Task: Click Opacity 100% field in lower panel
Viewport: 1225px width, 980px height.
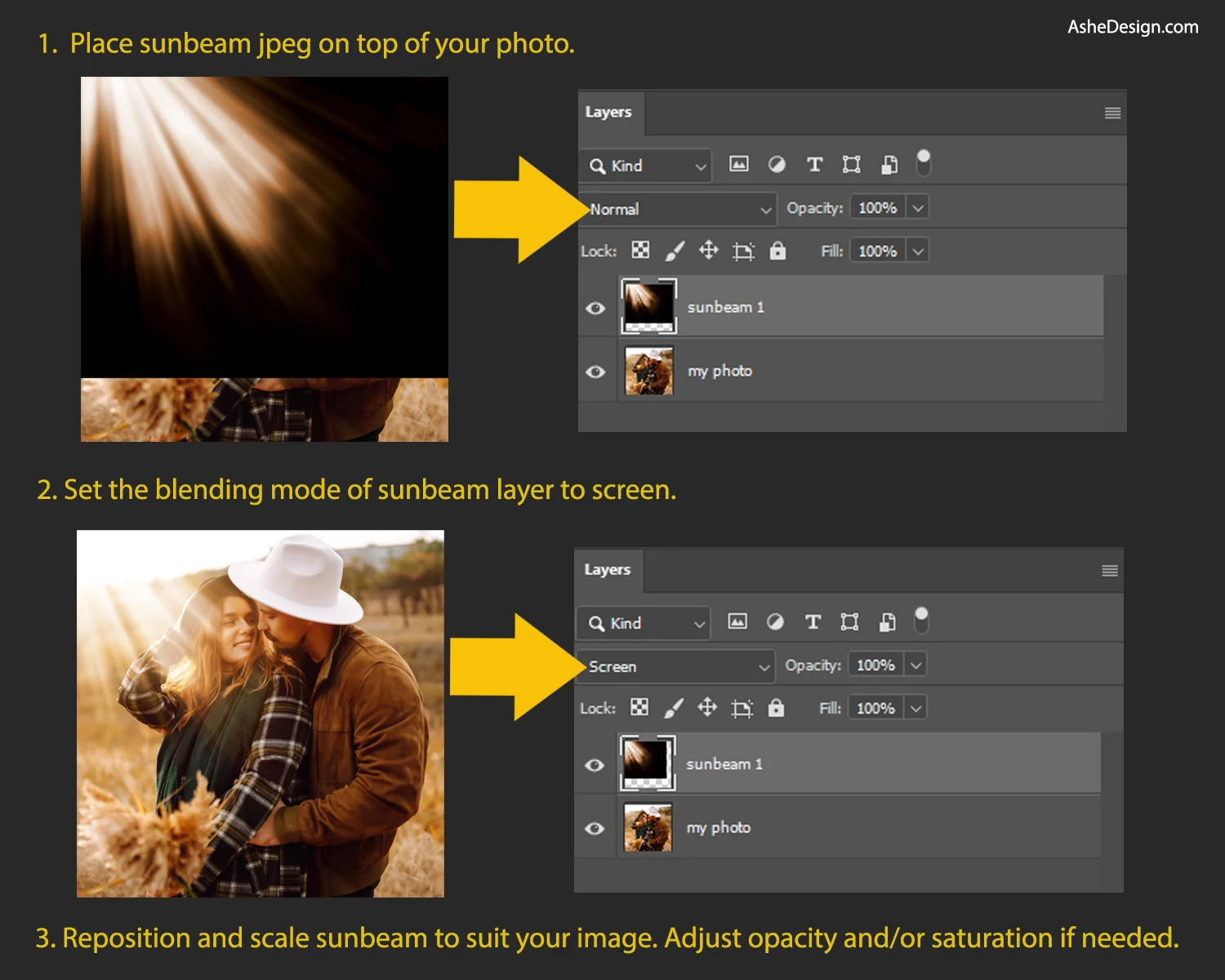Action: (876, 666)
